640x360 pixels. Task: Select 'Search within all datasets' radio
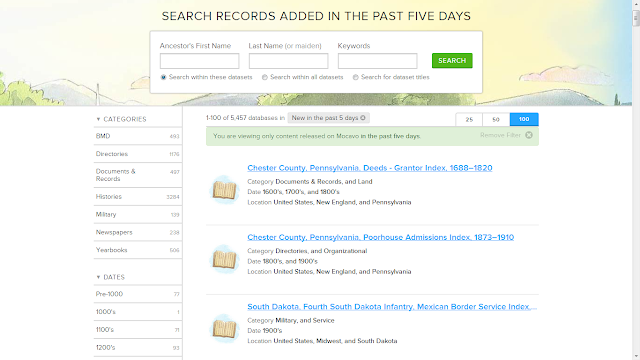(264, 77)
